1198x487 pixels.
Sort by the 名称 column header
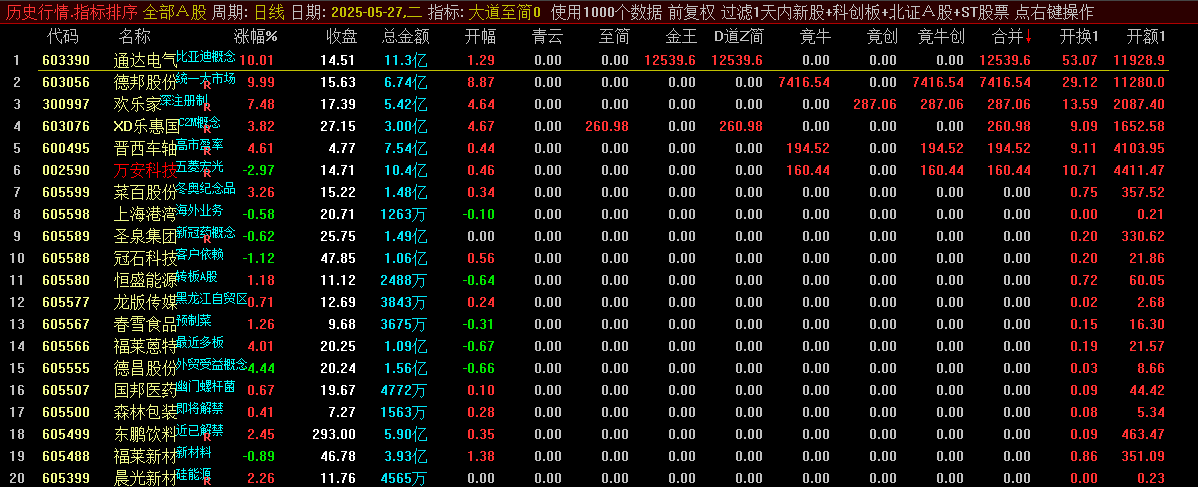[134, 36]
